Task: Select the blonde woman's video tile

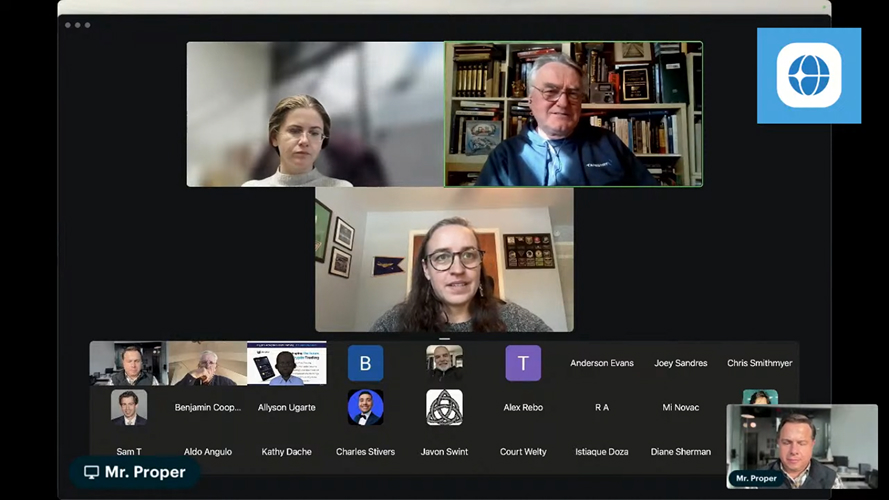Action: point(315,114)
